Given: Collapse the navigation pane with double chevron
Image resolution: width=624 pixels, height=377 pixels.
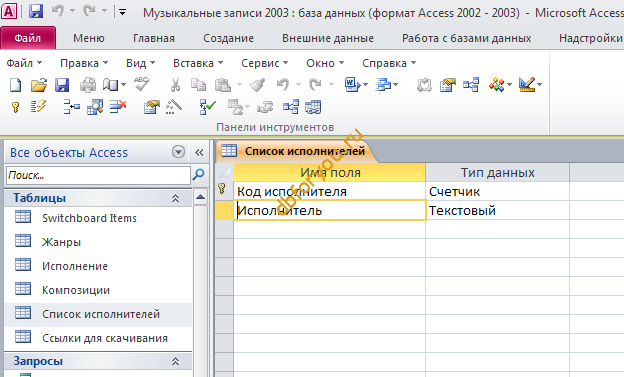Looking at the screenshot, I should pos(199,152).
